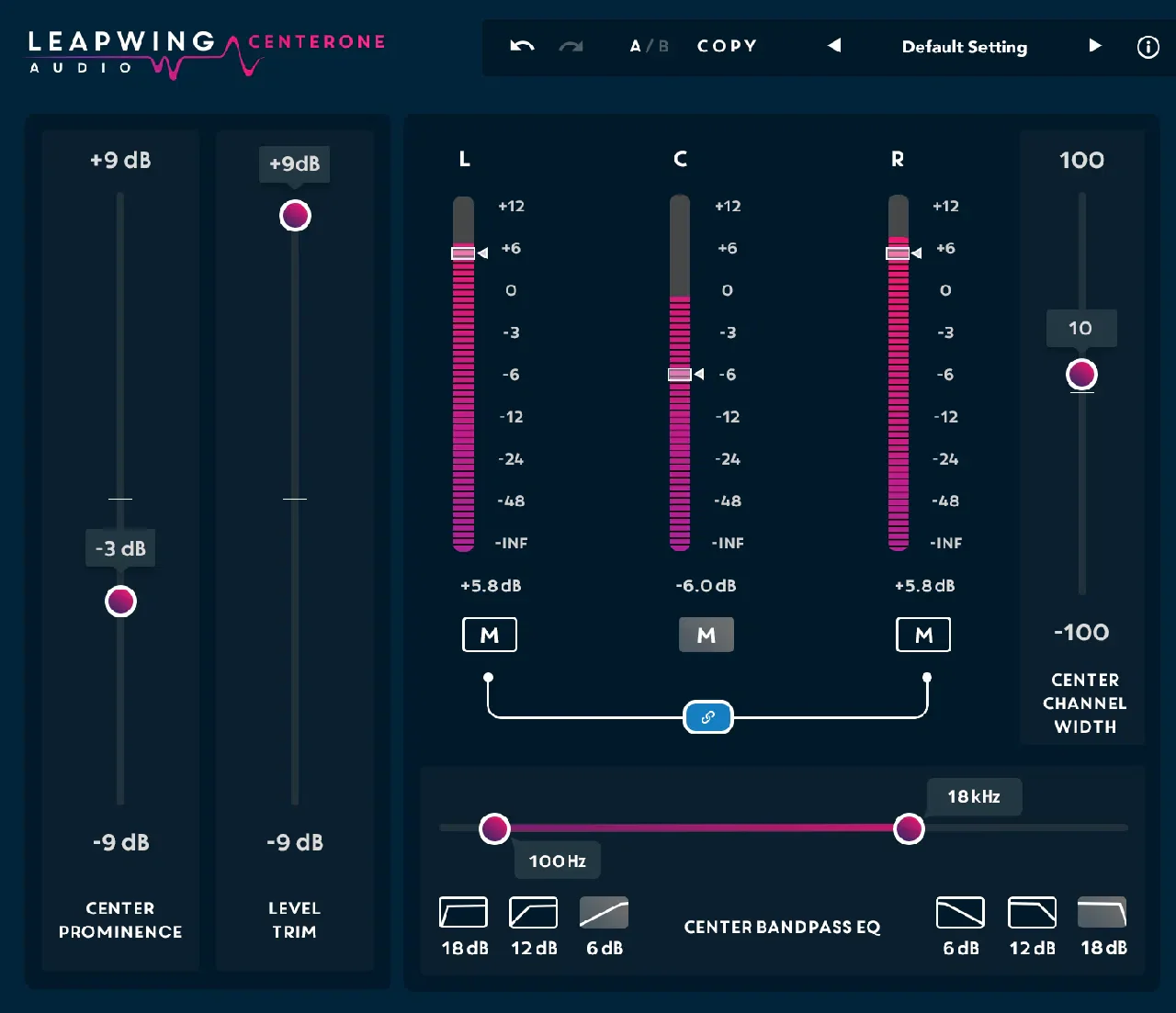Screen dimensions: 1176x1013
Task: Select the 18 dB high-pass slope icon
Action: click(464, 913)
